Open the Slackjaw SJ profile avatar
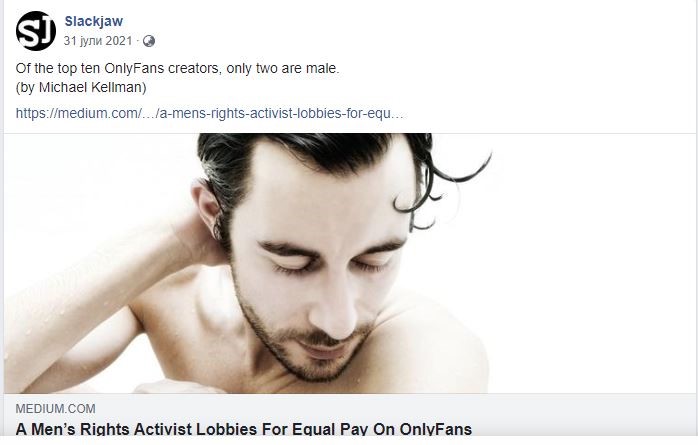 tap(36, 31)
